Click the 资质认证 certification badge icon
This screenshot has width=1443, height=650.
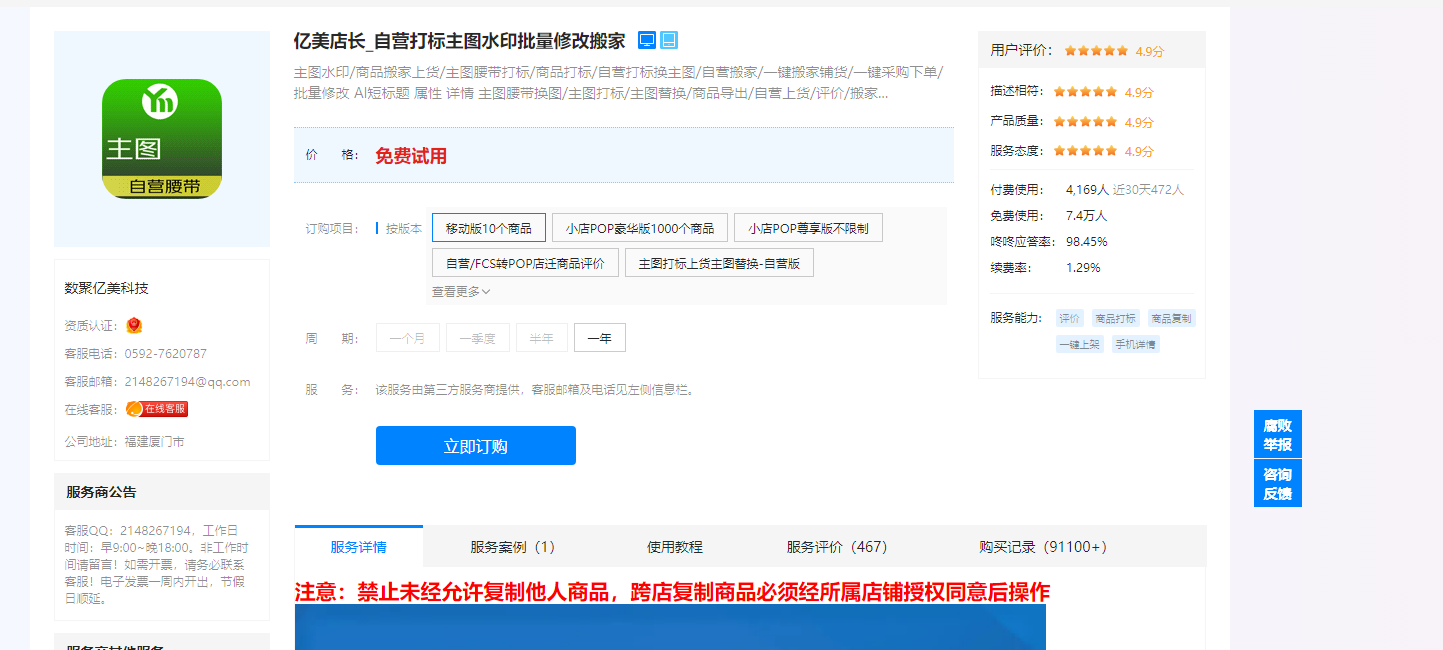tap(135, 325)
